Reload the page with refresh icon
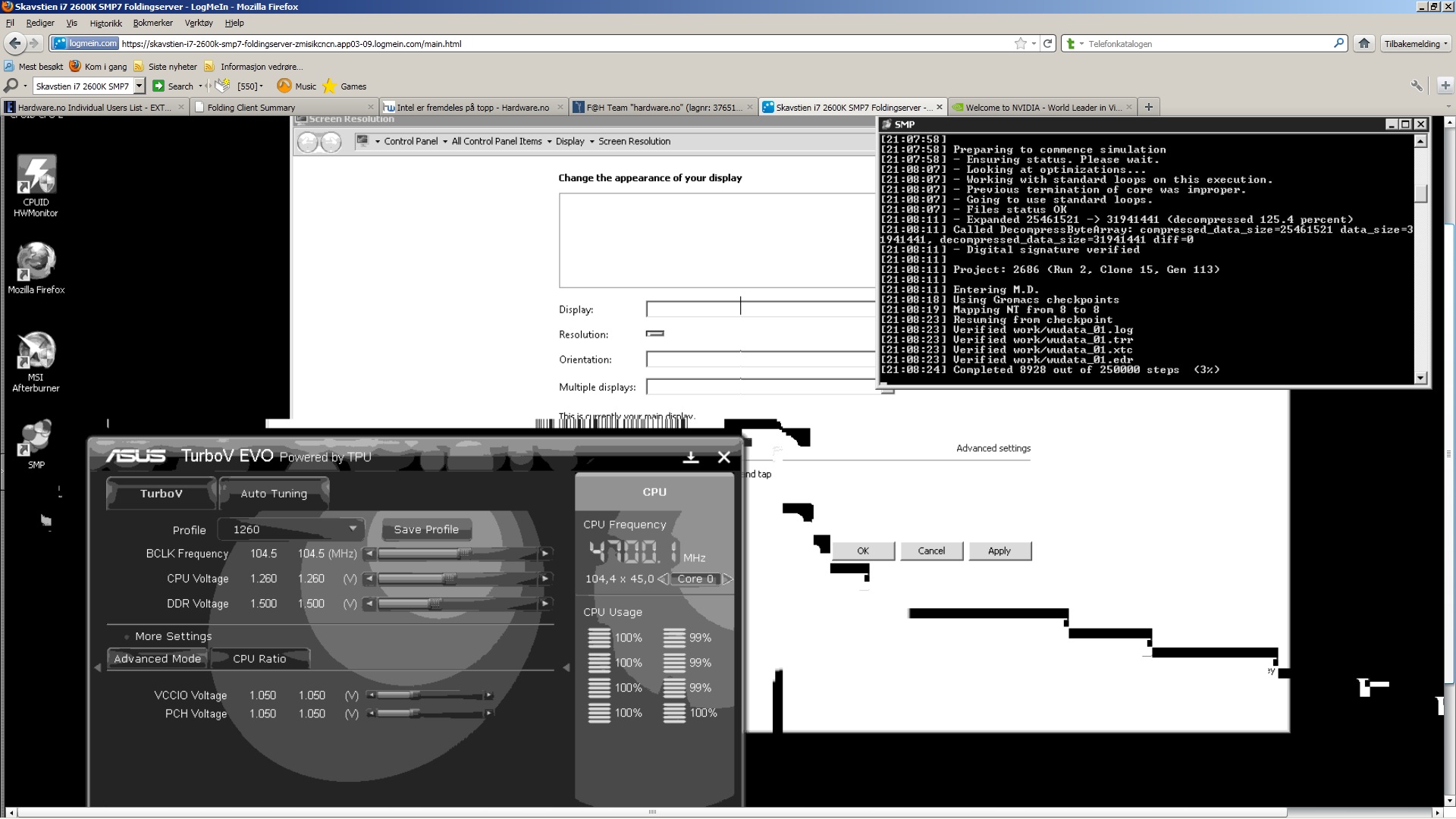1456x819 pixels. pyautogui.click(x=1047, y=43)
